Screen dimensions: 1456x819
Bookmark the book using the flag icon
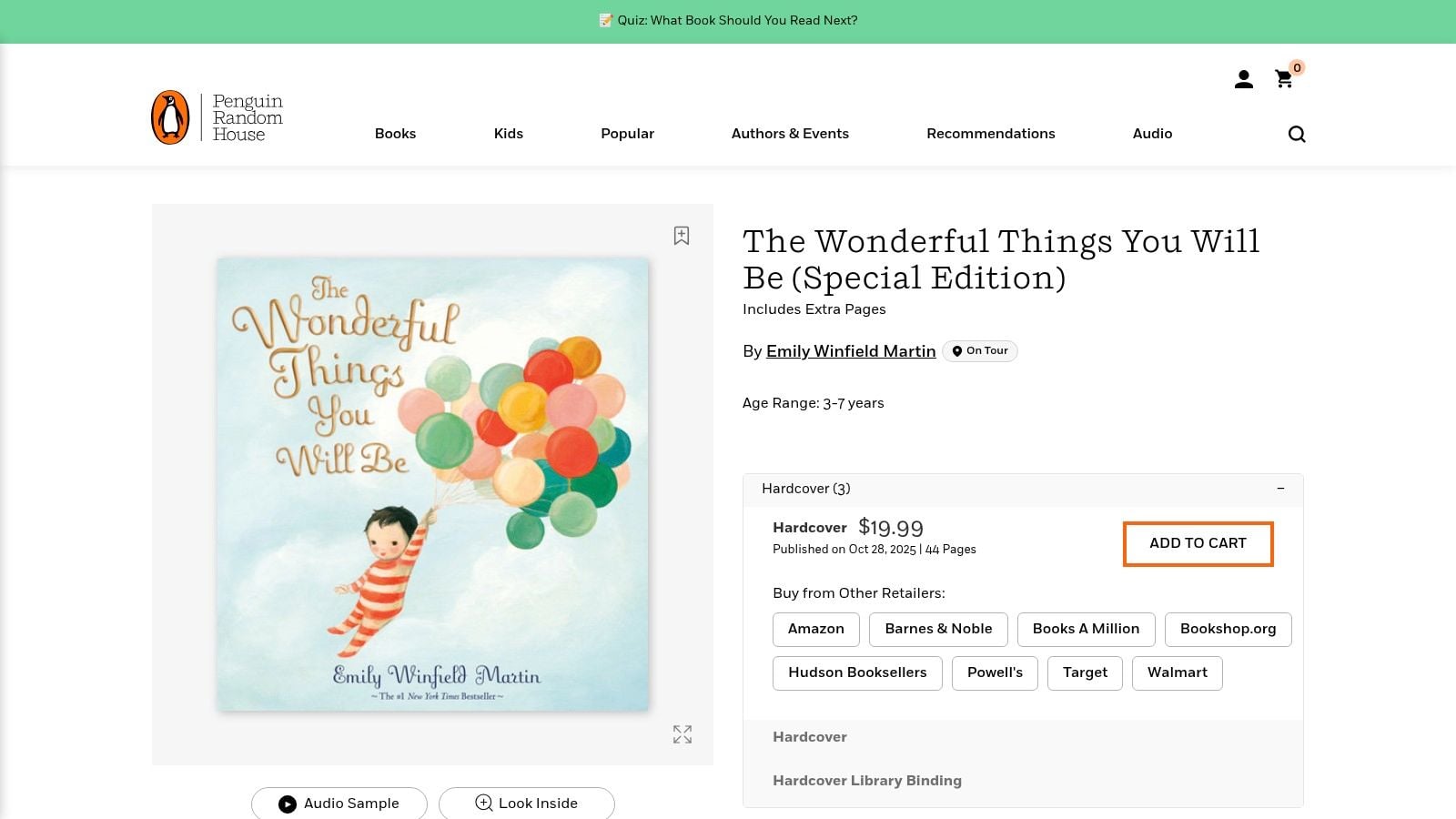coord(682,236)
